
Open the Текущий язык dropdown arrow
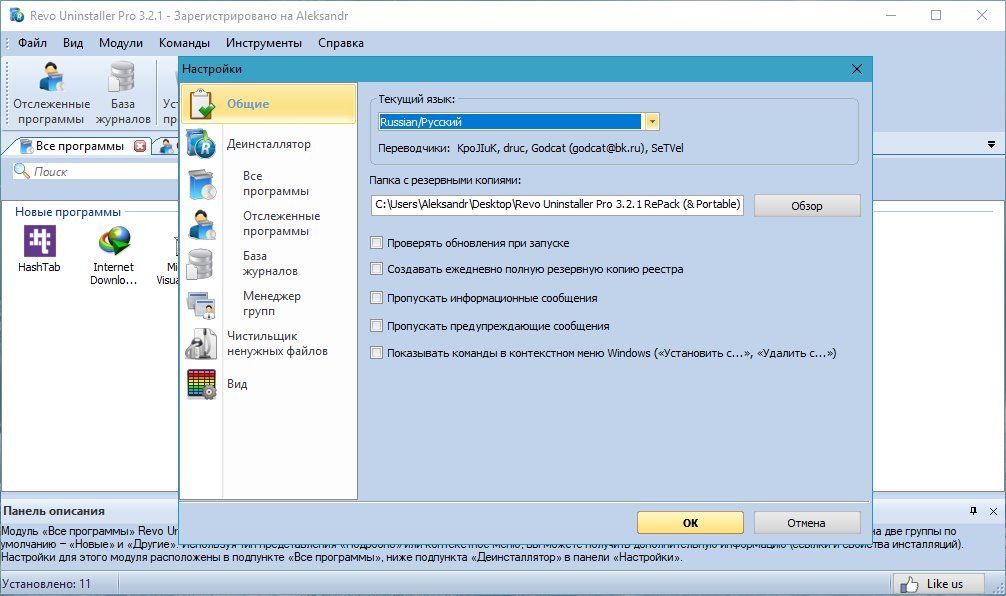652,121
